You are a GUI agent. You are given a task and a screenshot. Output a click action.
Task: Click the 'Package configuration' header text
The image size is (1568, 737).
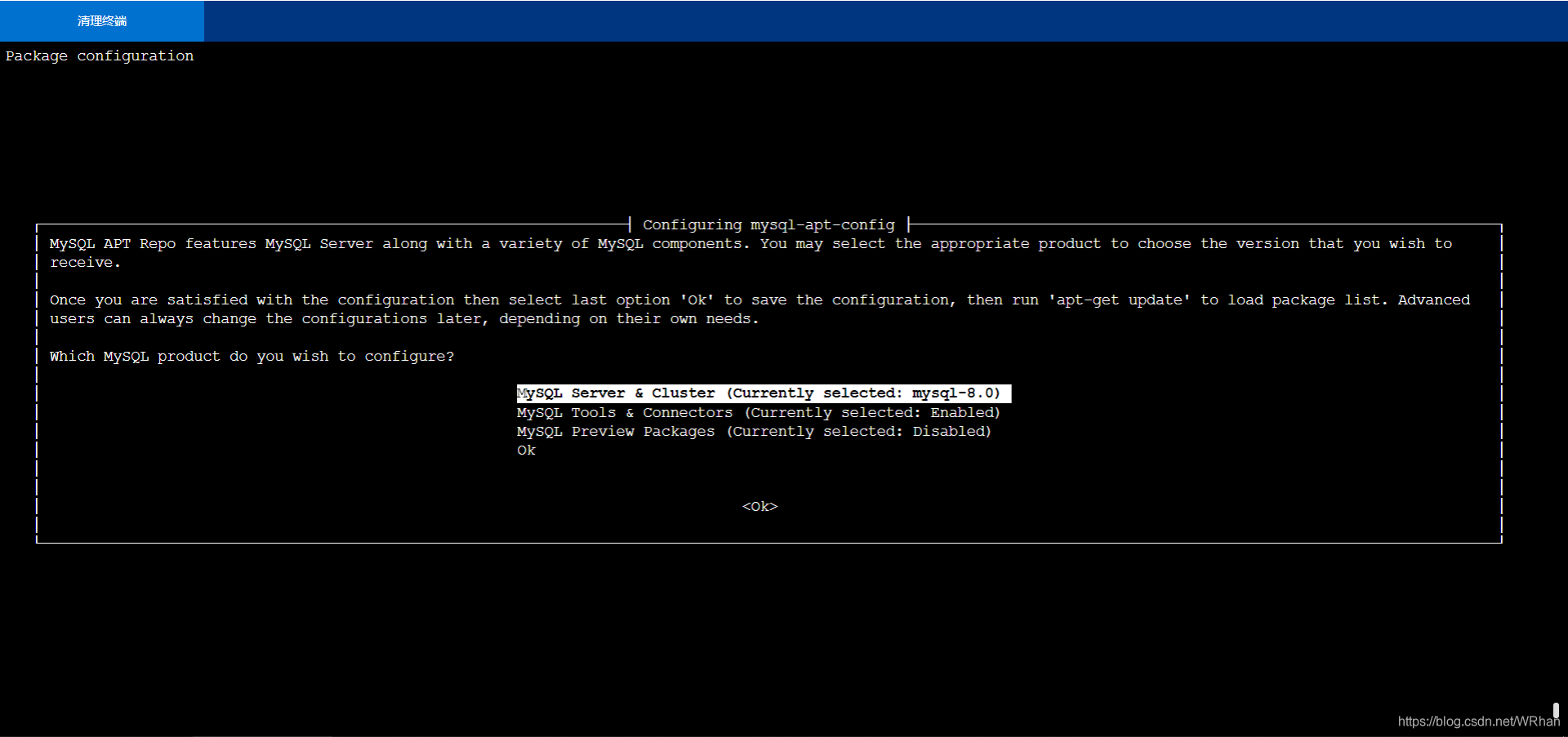pyautogui.click(x=100, y=56)
